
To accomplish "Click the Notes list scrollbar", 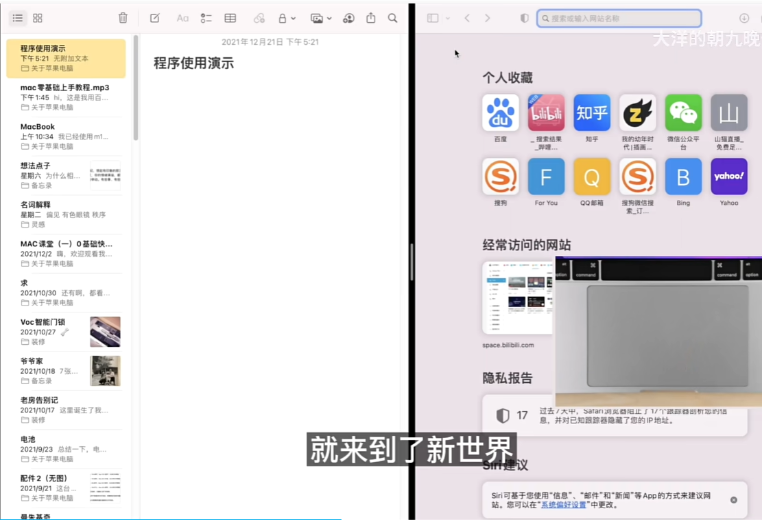I will (136, 87).
